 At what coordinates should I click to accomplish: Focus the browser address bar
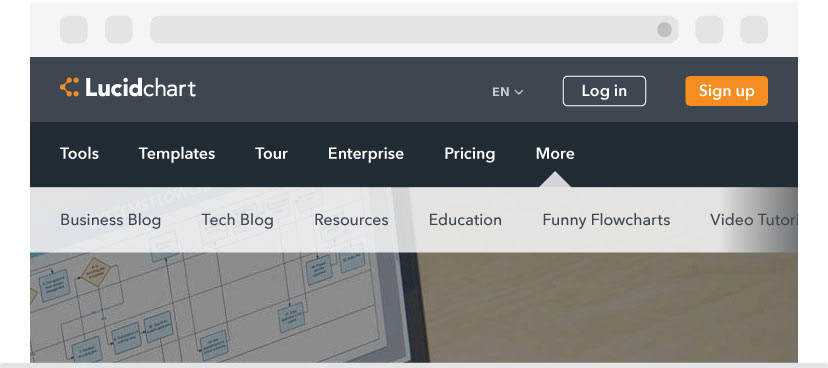click(401, 30)
